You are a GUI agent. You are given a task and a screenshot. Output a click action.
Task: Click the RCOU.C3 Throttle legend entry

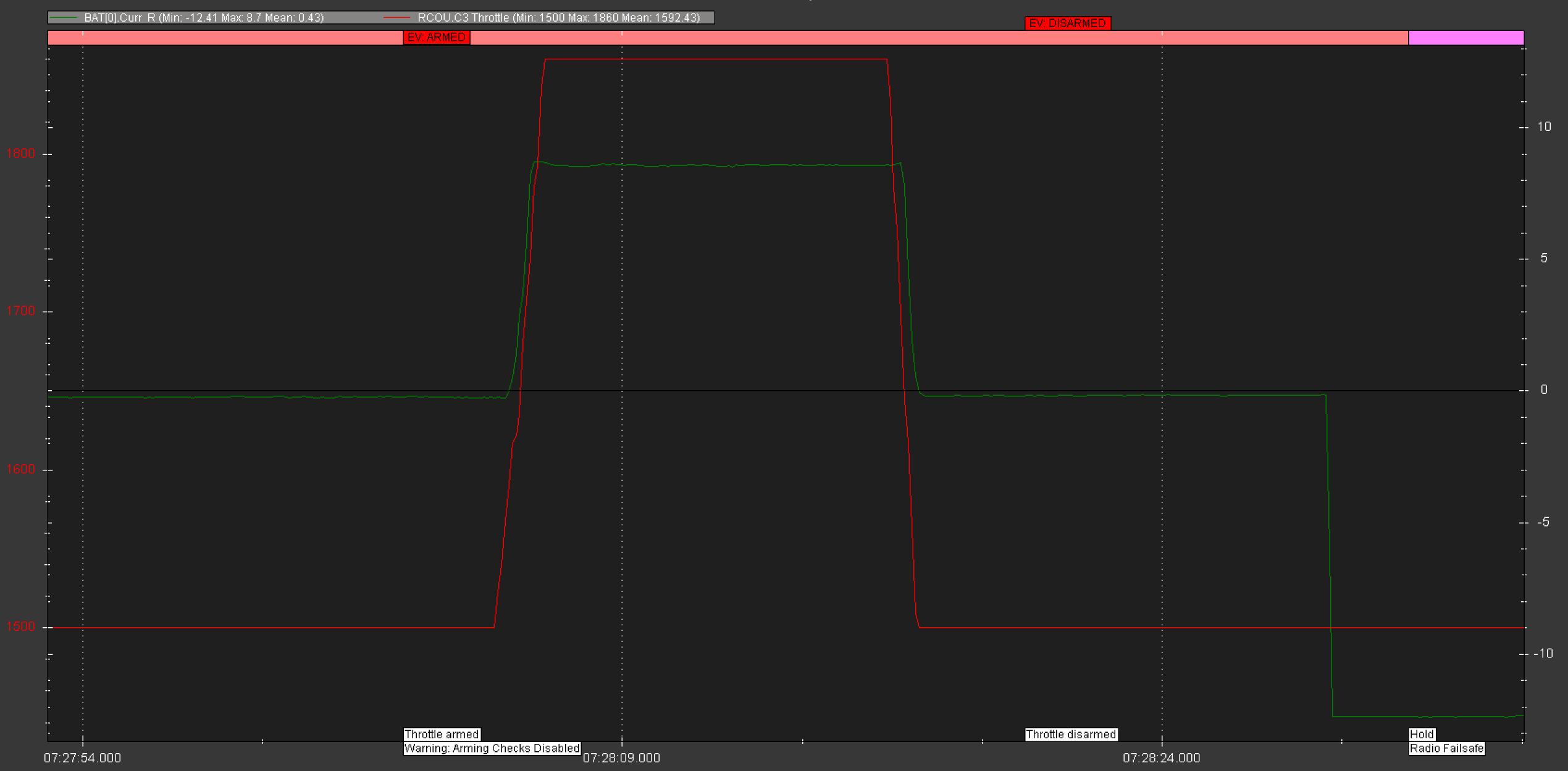(558, 18)
